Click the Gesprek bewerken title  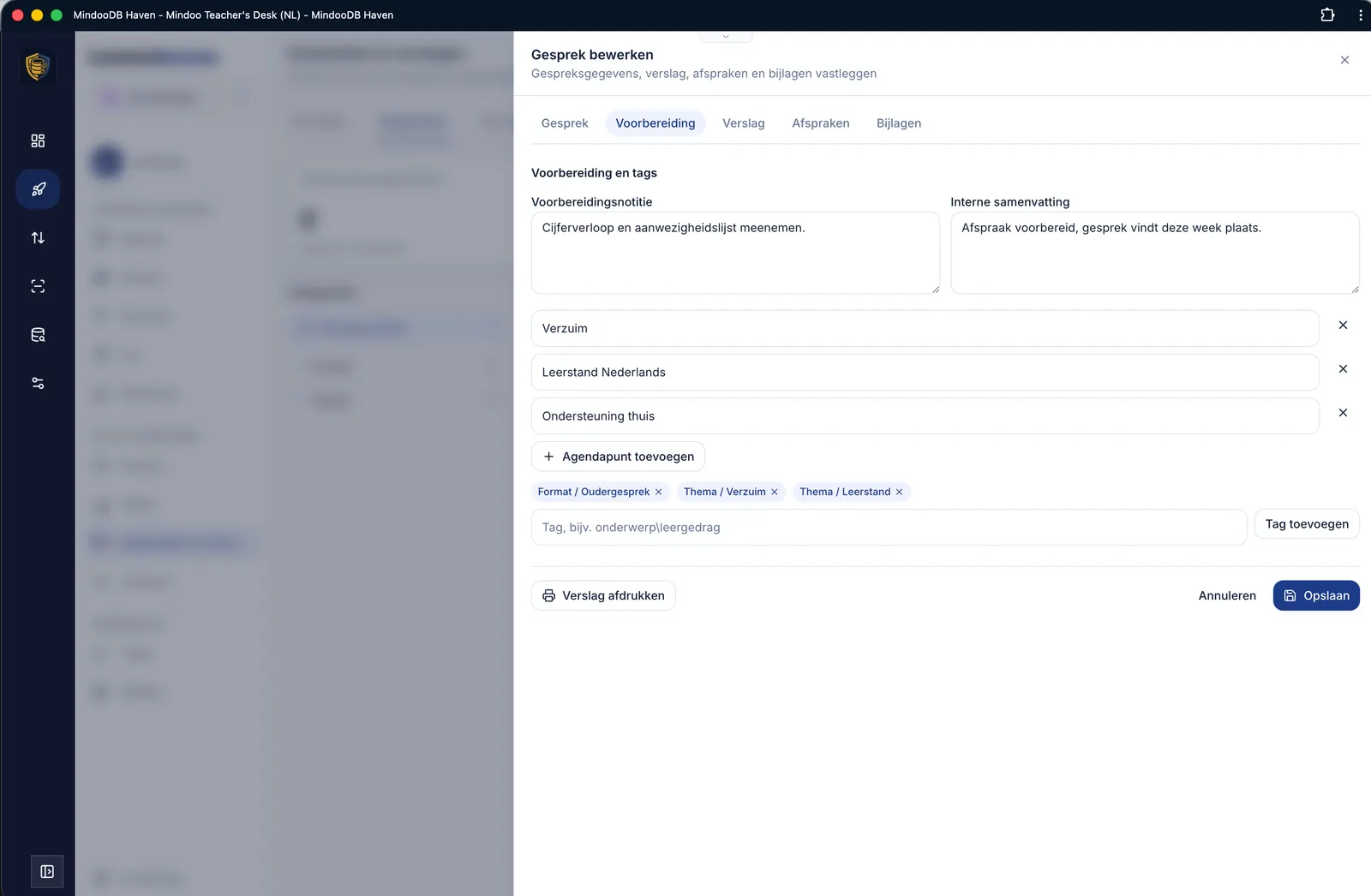(x=592, y=55)
